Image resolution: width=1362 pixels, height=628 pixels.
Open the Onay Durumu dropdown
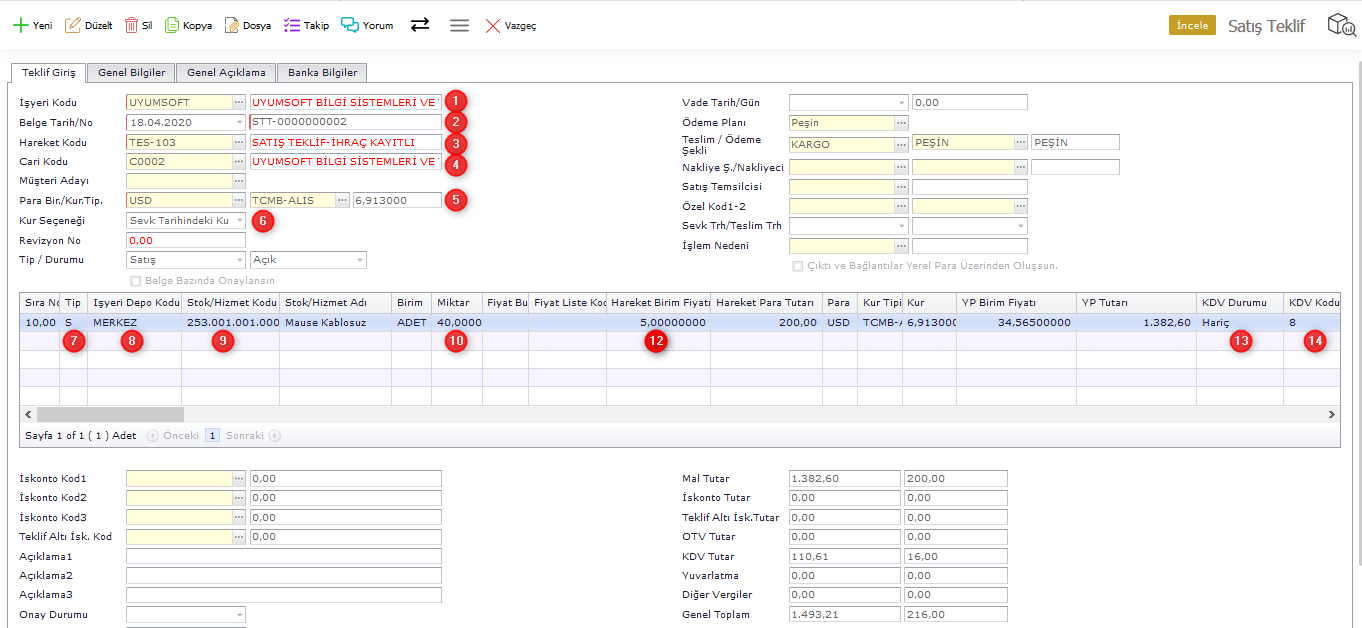(239, 615)
